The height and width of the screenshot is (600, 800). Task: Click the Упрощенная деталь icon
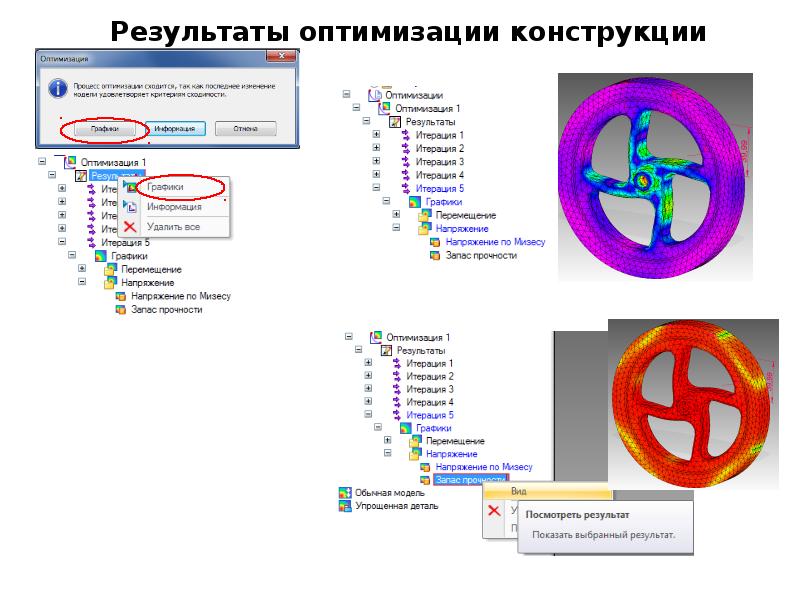tap(345, 507)
